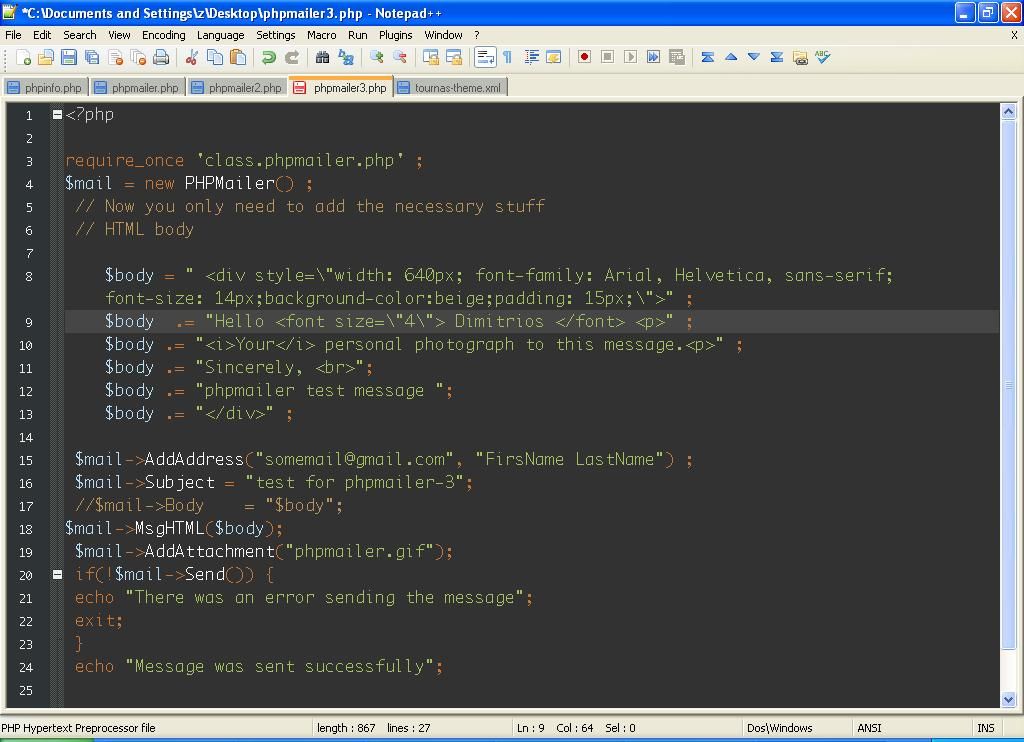The width and height of the screenshot is (1024, 742).
Task: Click the INS indicator in status bar
Action: 985,728
